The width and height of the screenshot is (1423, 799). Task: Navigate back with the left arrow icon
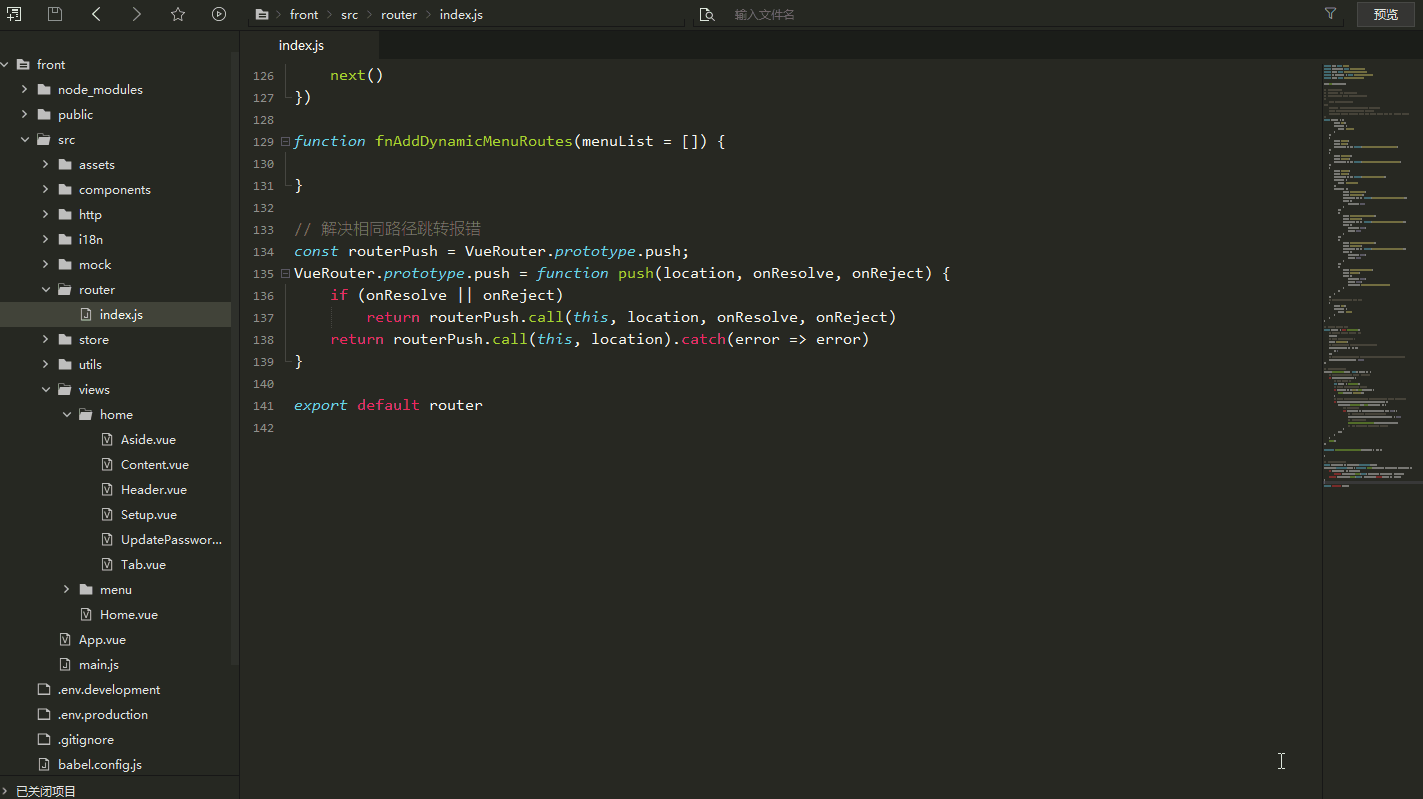point(96,14)
